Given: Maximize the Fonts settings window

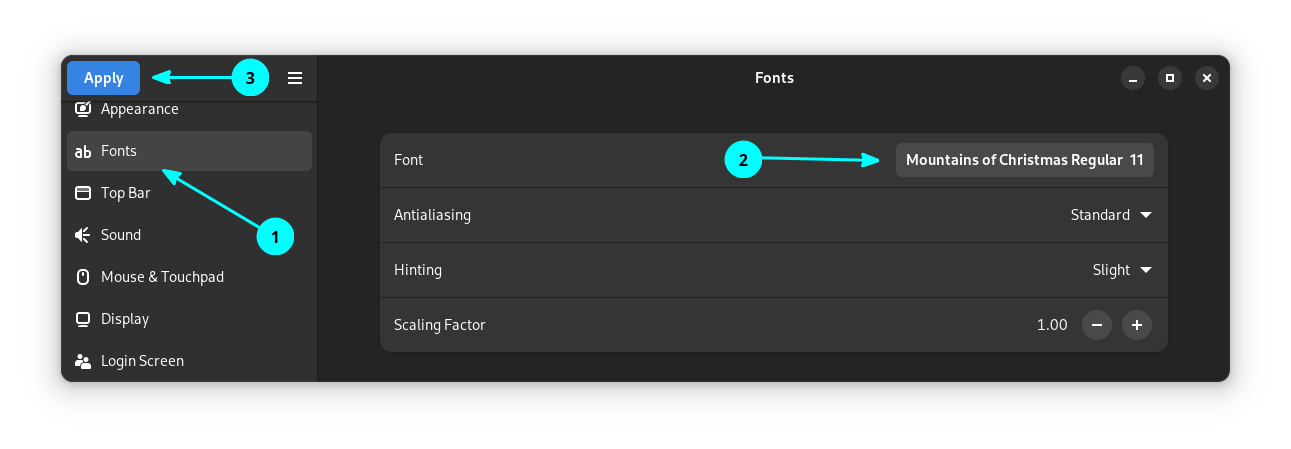Looking at the screenshot, I should (1170, 78).
